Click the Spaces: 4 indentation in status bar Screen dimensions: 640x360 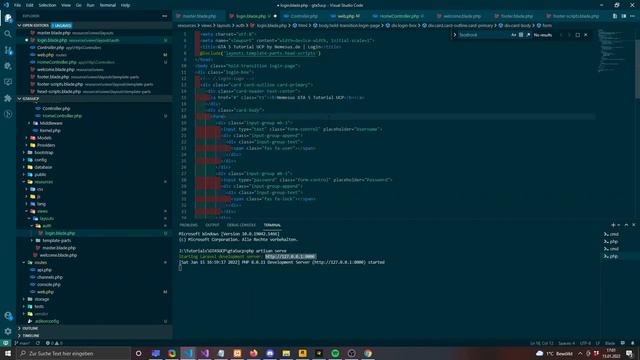566,343
